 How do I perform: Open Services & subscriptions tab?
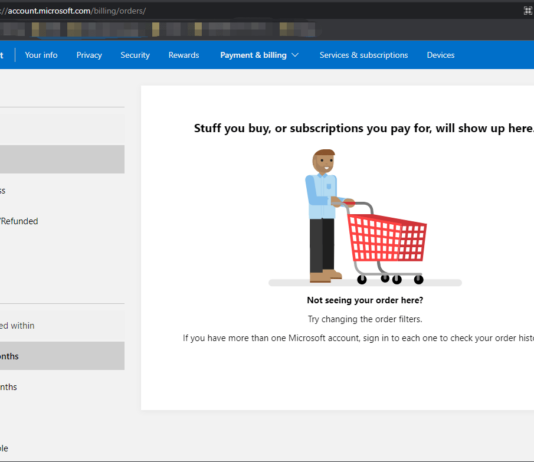pyautogui.click(x=363, y=55)
